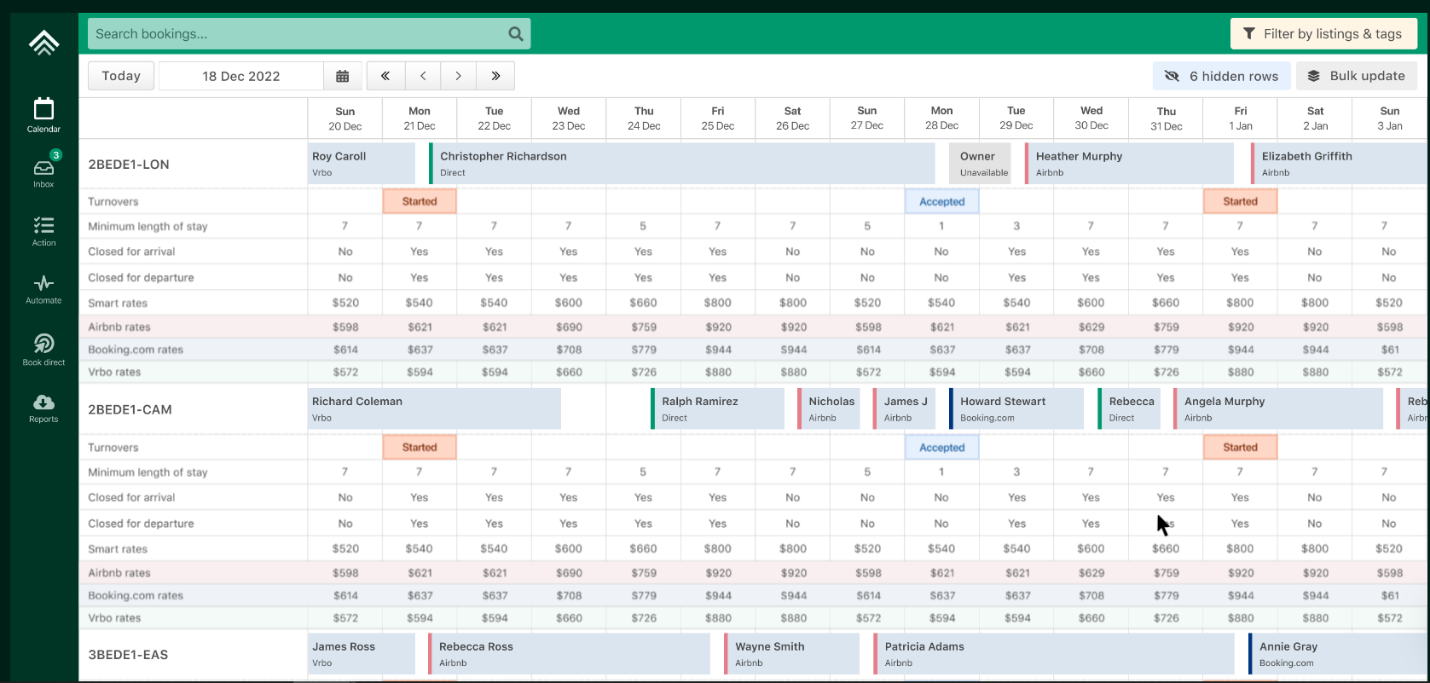Open Patricia Adams Airbnb booking
This screenshot has height=683, width=1430.
coord(1054,654)
